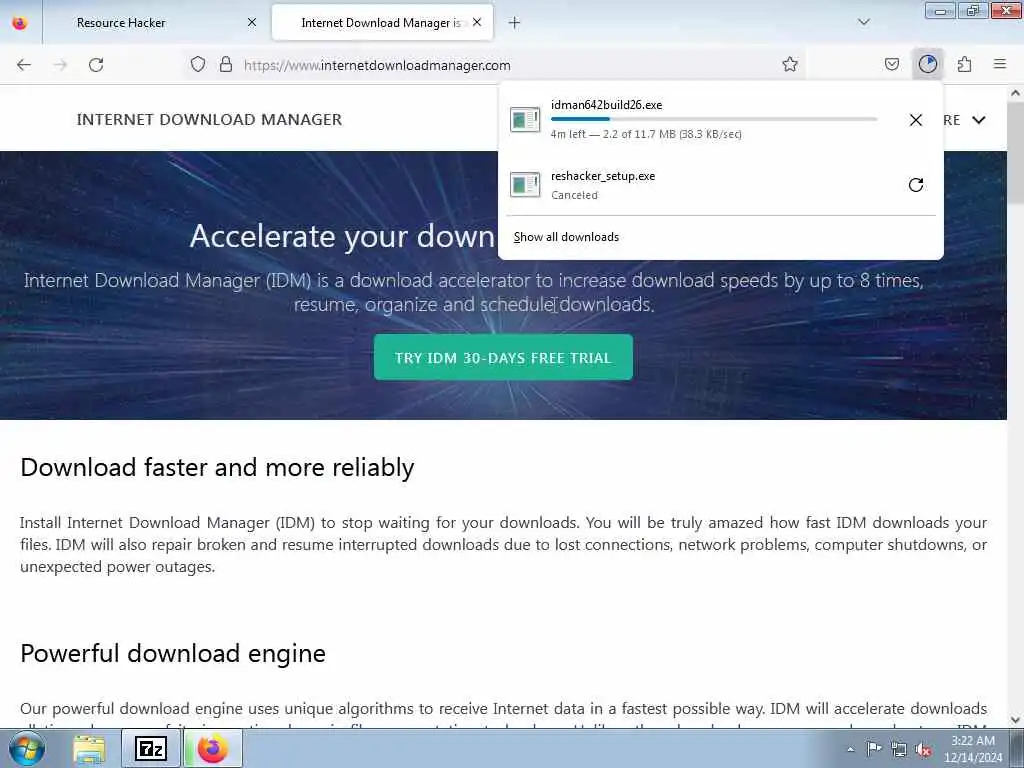Open the Windows Start button
1024x768 pixels.
tap(26, 748)
